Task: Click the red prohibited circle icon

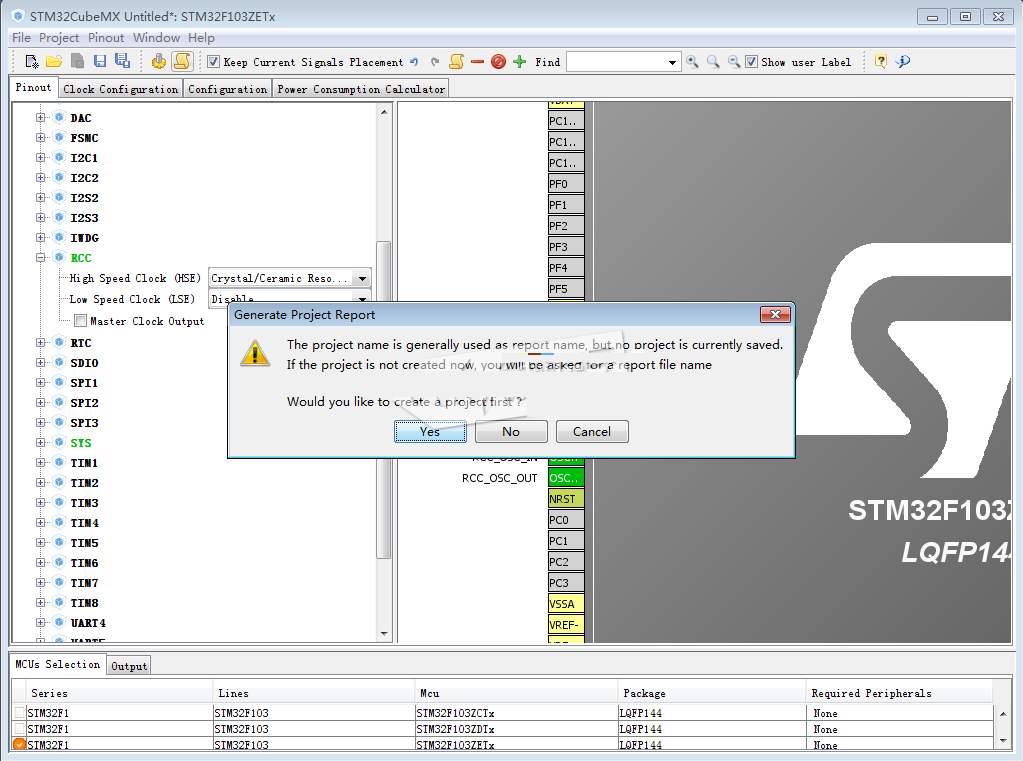Action: [498, 61]
